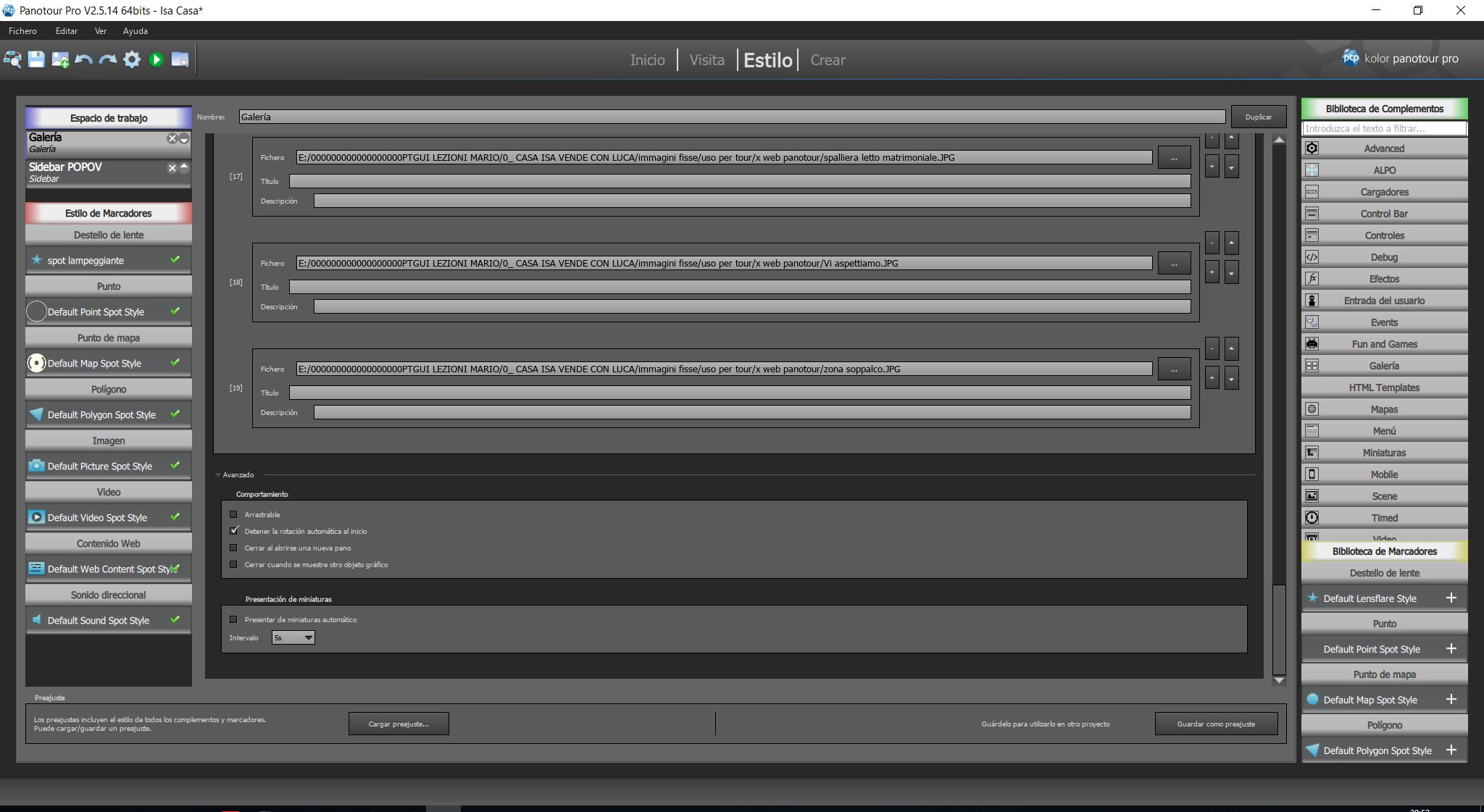Open settings with the gear icon
The image size is (1484, 812).
click(x=131, y=59)
